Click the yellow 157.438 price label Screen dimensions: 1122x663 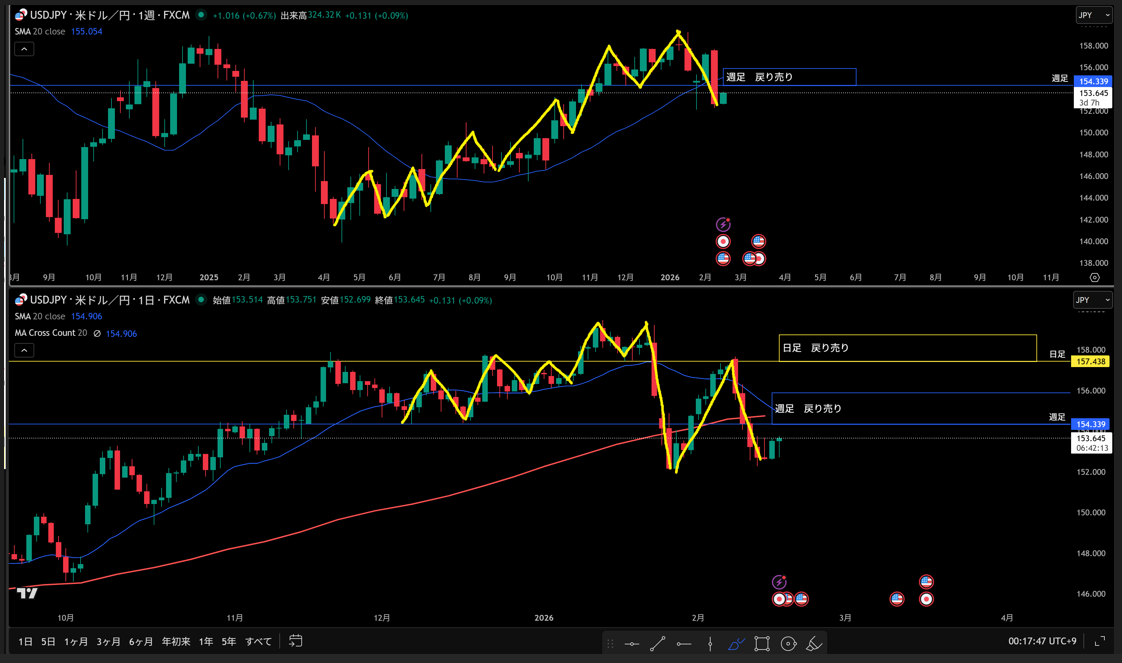click(x=1090, y=361)
